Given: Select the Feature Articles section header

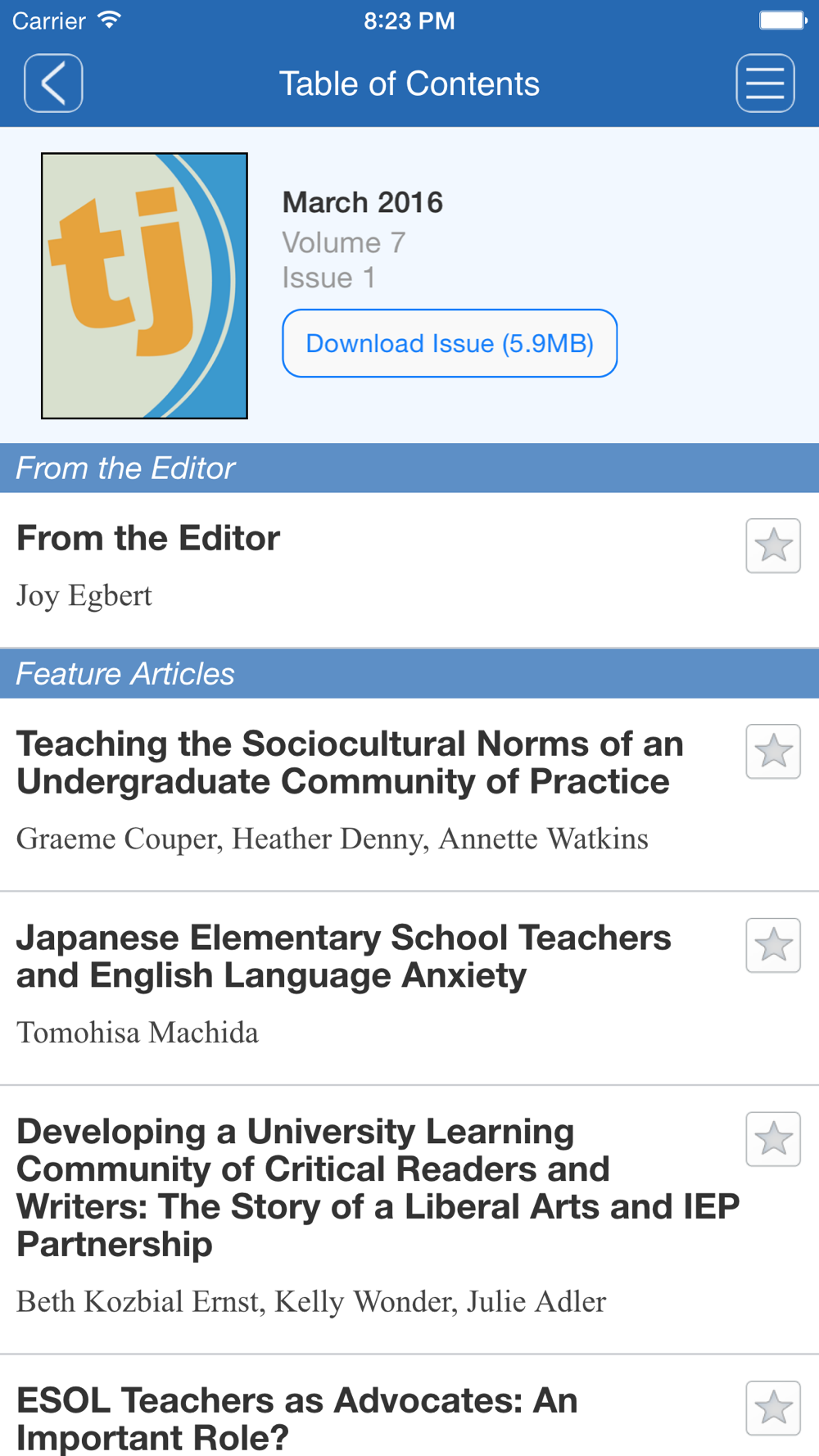Looking at the screenshot, I should pos(409,673).
